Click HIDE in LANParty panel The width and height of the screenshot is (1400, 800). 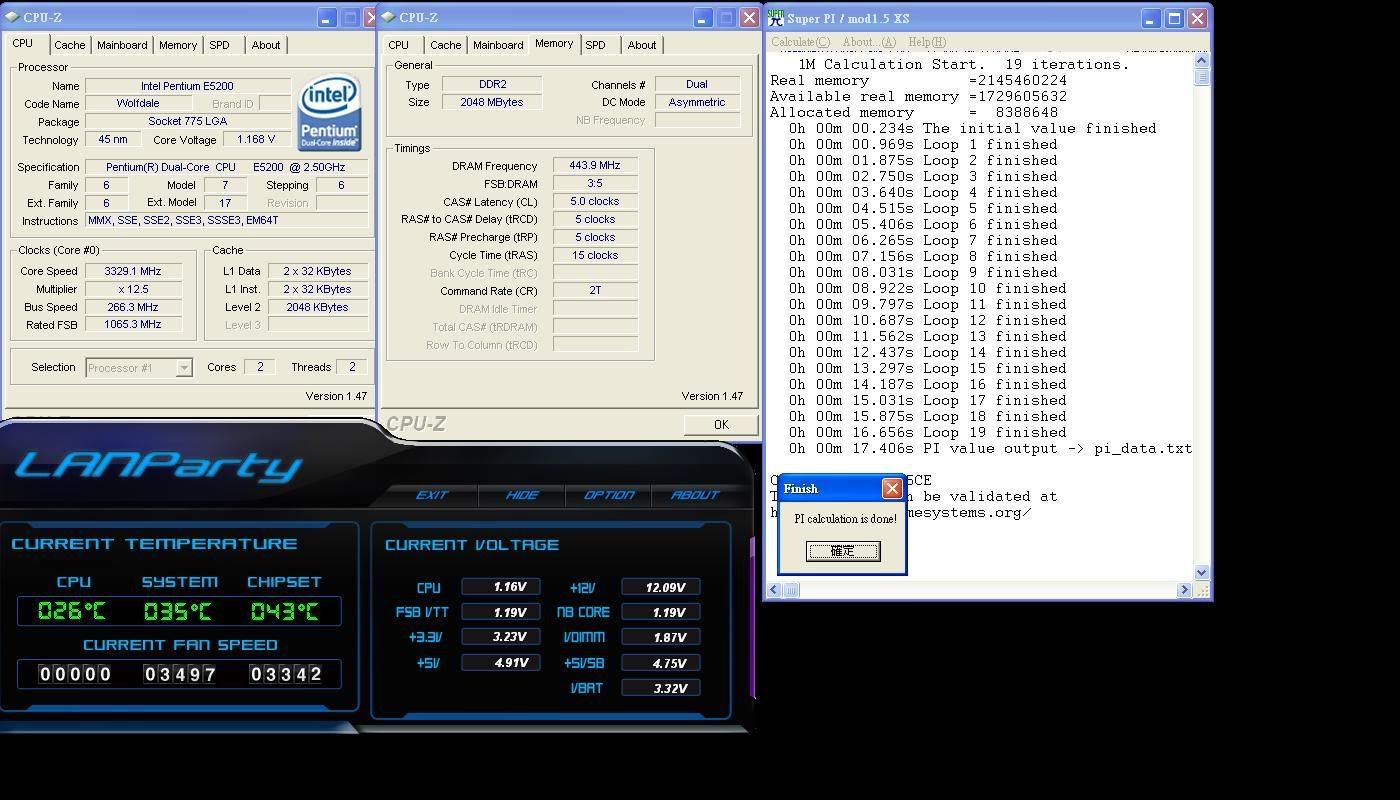click(x=521, y=495)
